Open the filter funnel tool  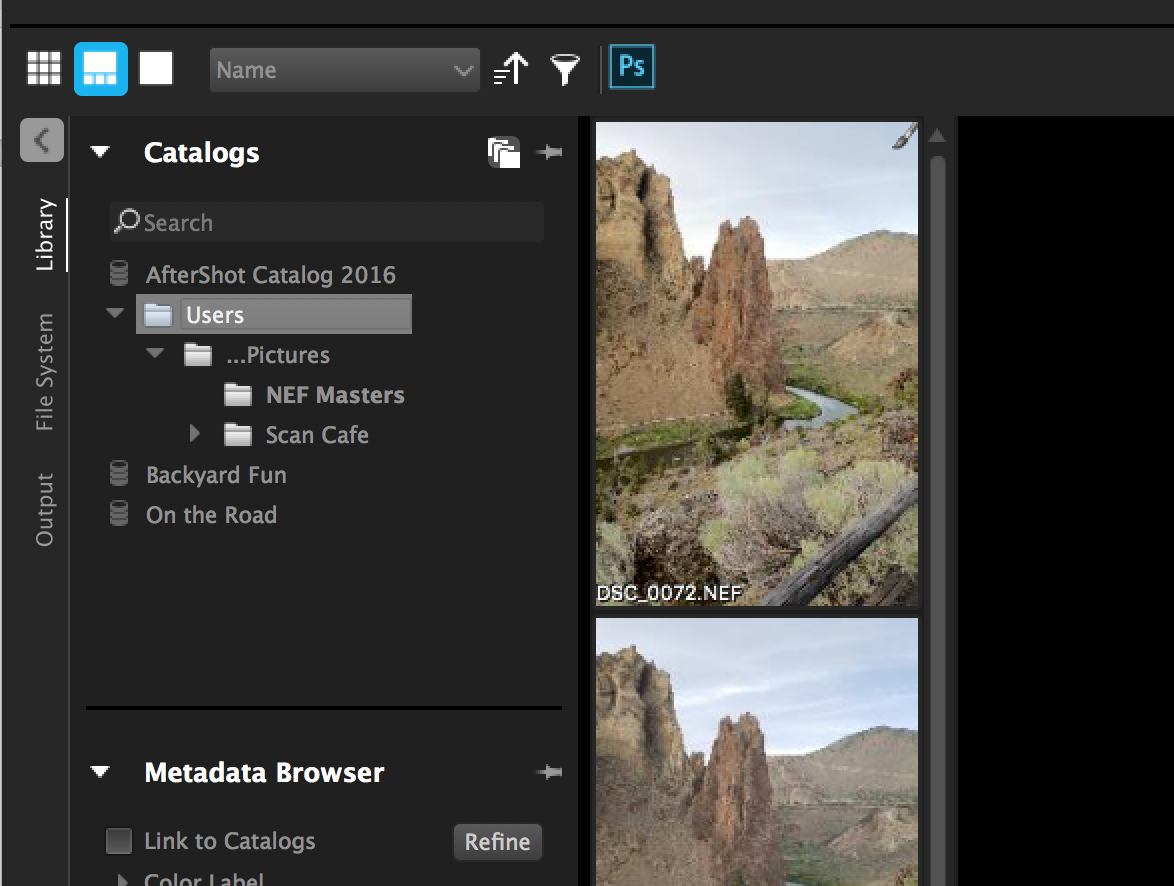pyautogui.click(x=565, y=70)
